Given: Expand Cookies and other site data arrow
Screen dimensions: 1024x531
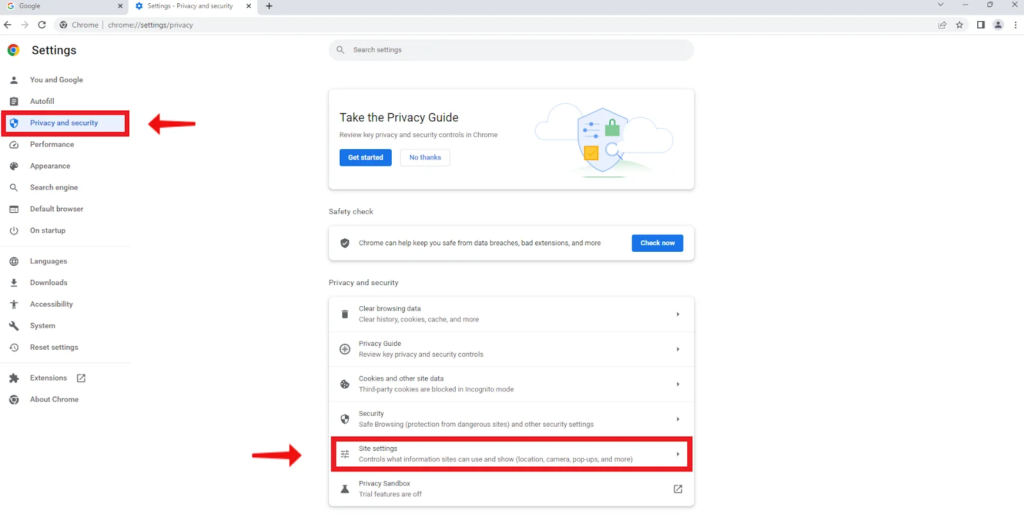Looking at the screenshot, I should click(x=678, y=384).
